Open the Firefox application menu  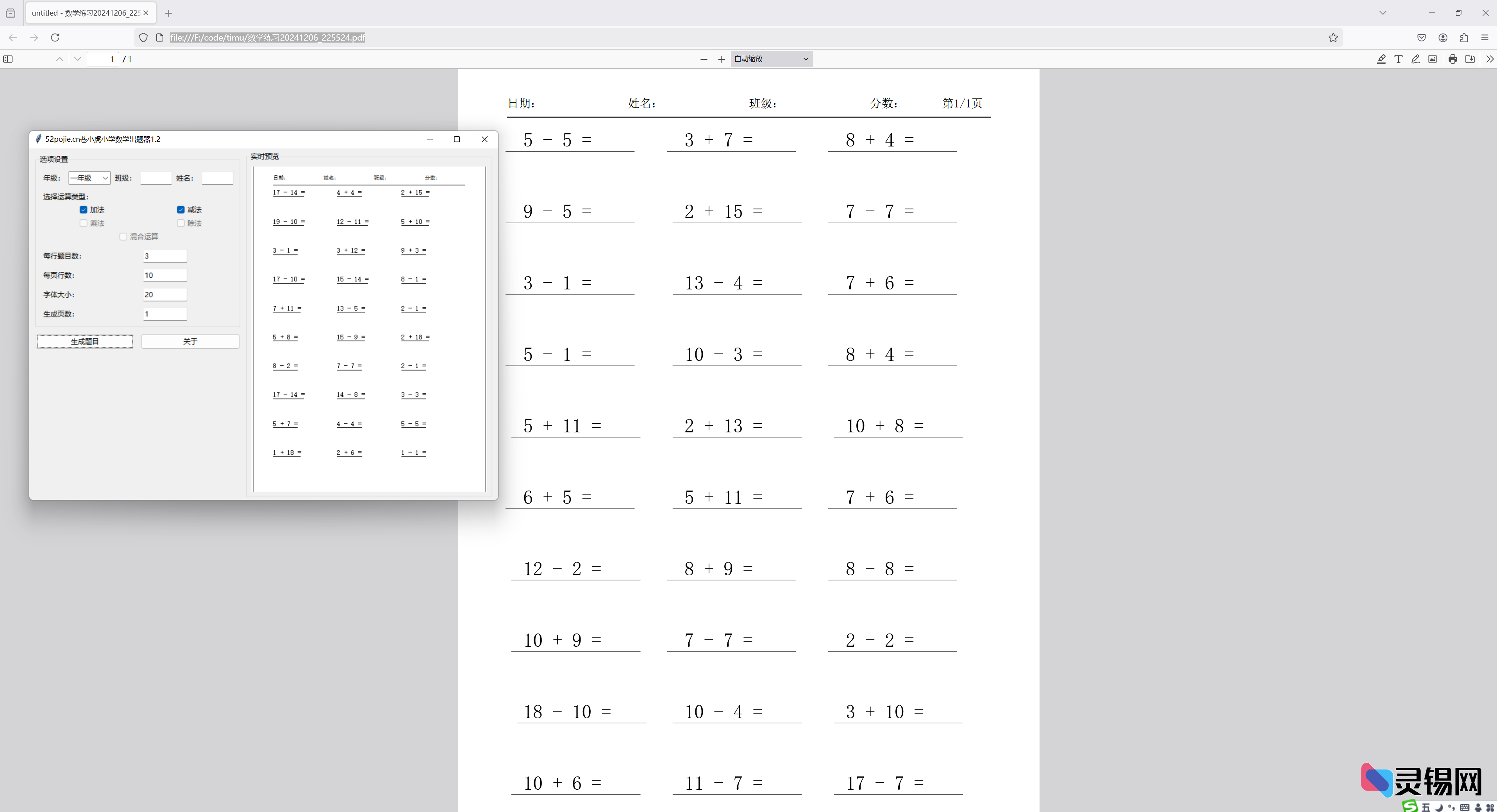pos(1485,37)
